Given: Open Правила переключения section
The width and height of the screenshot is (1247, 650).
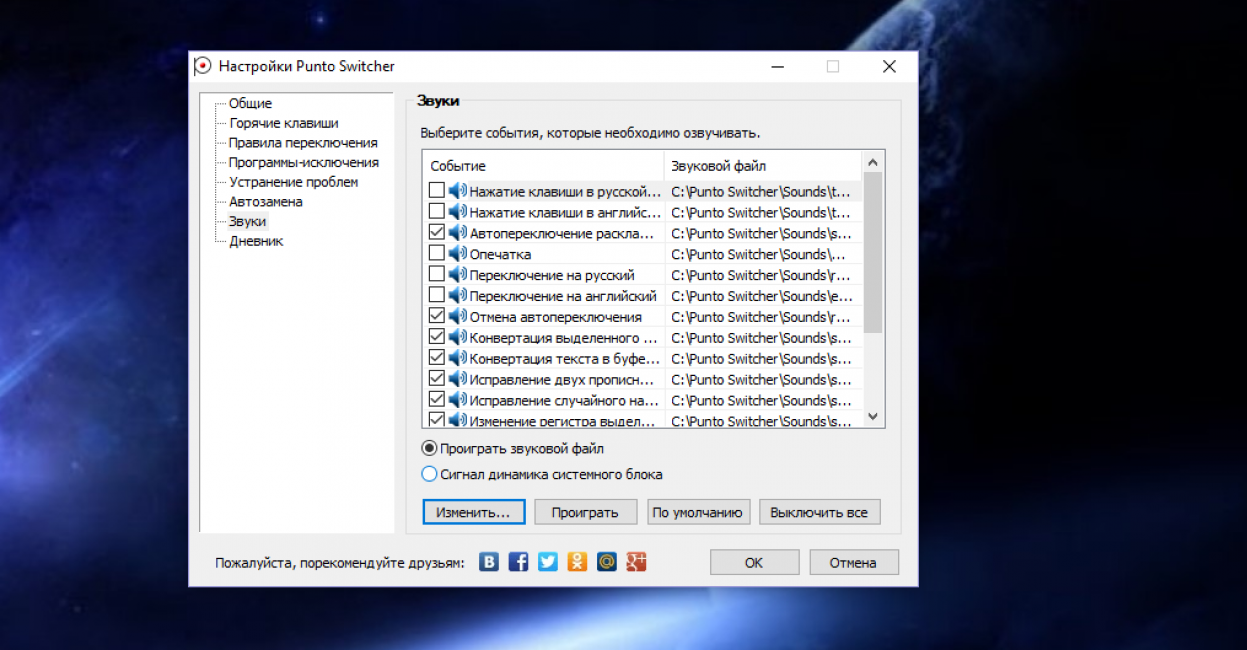Looking at the screenshot, I should 303,143.
